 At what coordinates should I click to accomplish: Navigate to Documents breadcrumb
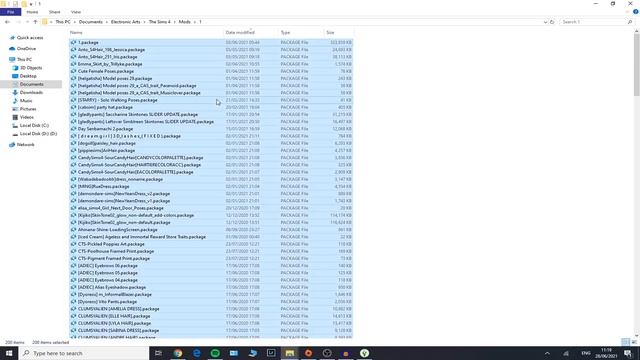(x=91, y=22)
